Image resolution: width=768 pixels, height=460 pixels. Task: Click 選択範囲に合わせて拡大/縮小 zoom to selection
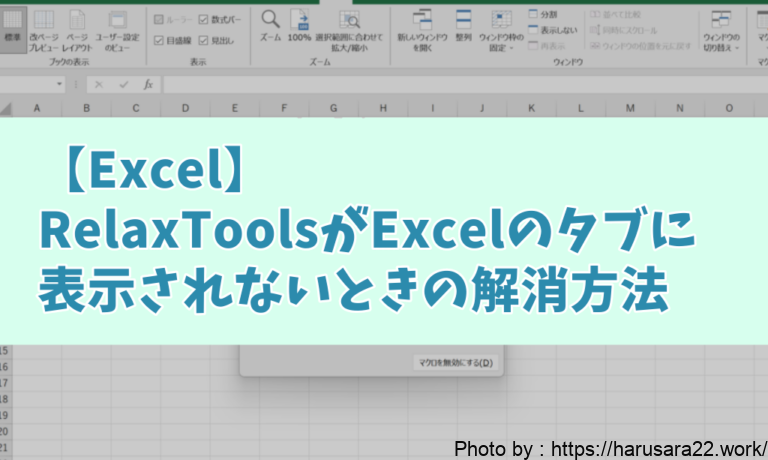pos(349,30)
